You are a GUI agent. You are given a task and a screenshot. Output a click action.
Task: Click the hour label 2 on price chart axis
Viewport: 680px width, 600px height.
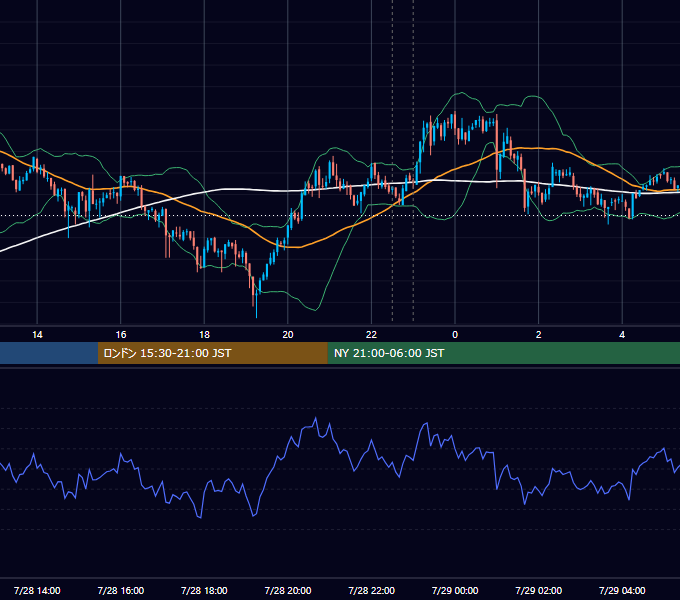(x=539, y=335)
